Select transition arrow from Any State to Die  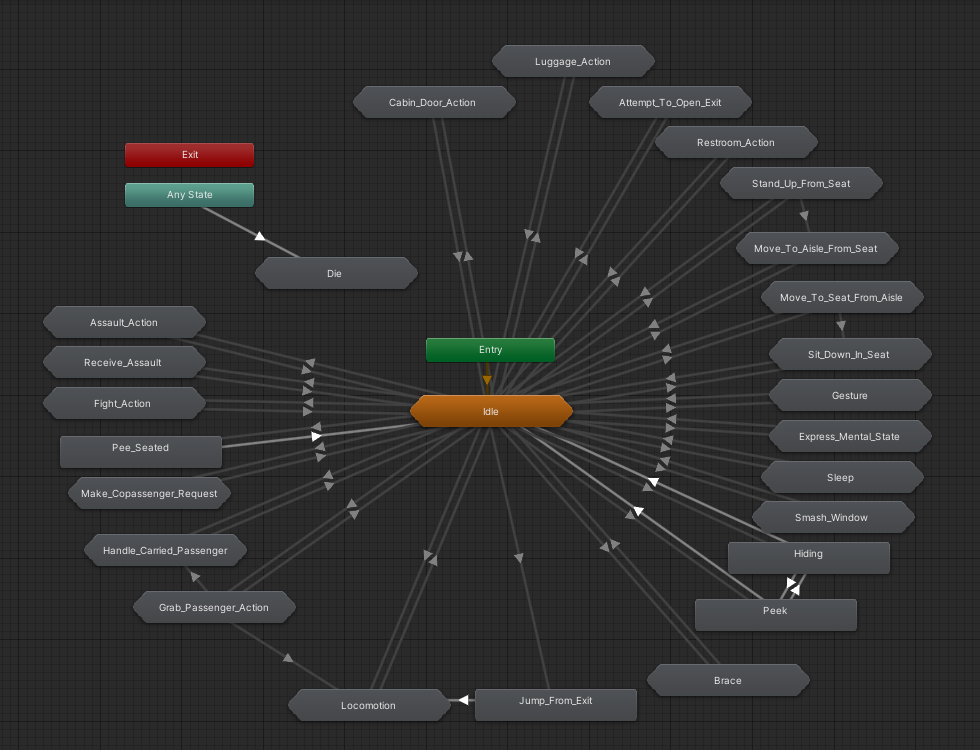[x=259, y=236]
